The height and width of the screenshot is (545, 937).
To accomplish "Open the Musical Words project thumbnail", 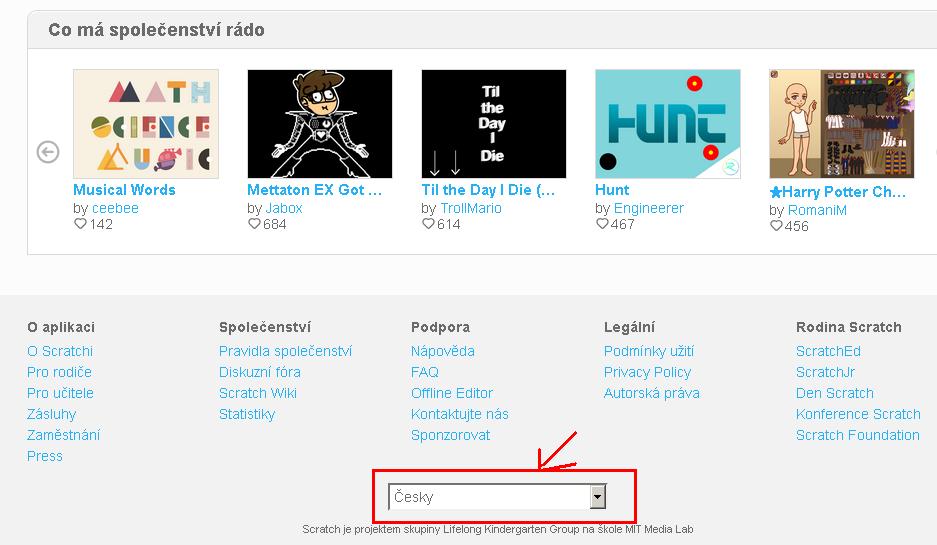I will (x=146, y=124).
